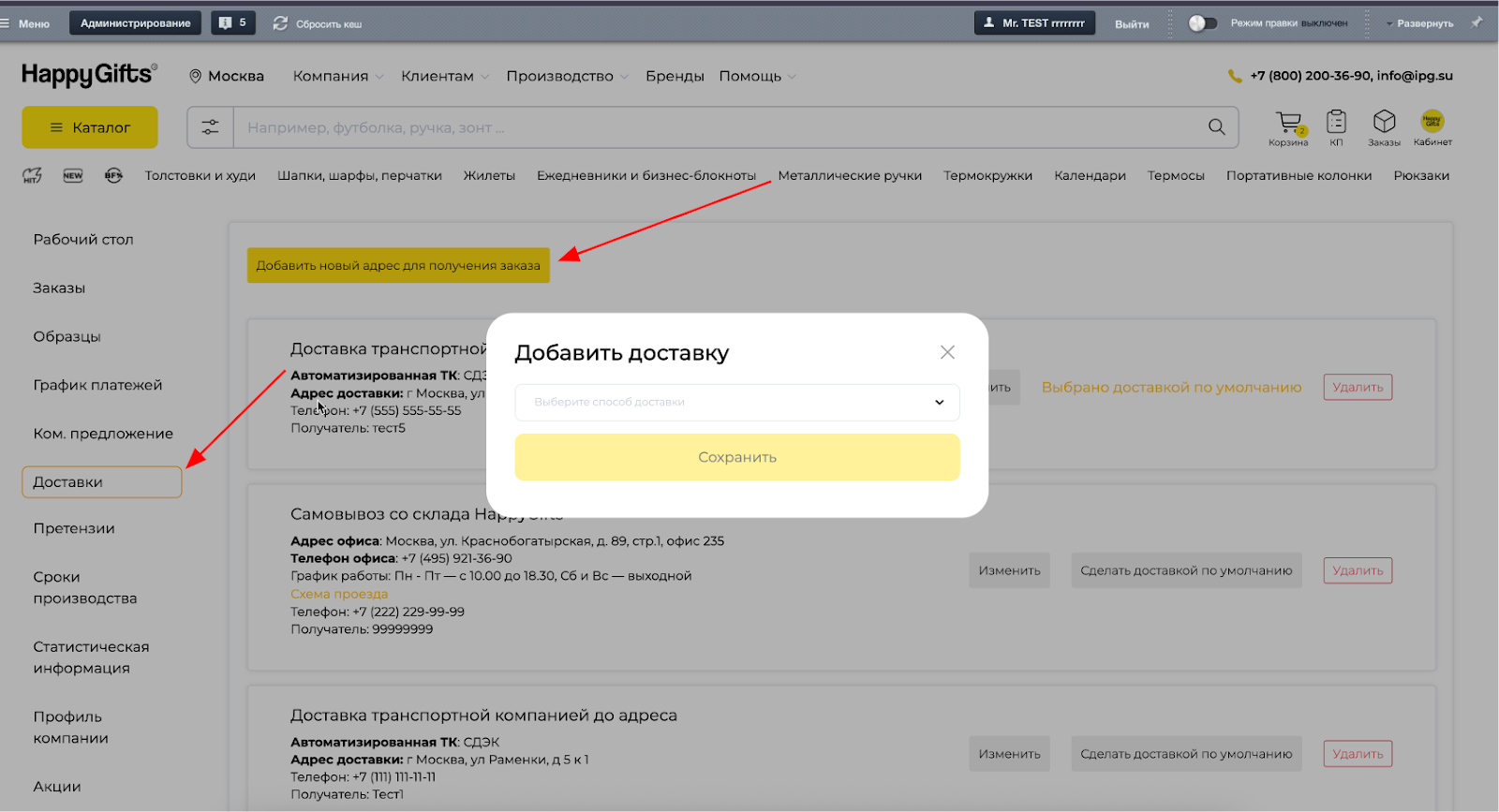Open the Схема проезда link
The image size is (1499, 812).
338,594
